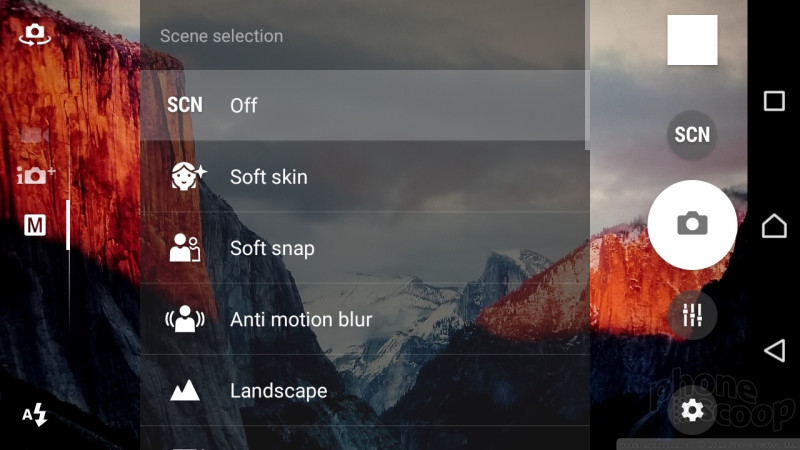The width and height of the screenshot is (800, 450).
Task: Open SCN scene selection round button
Action: pos(692,135)
